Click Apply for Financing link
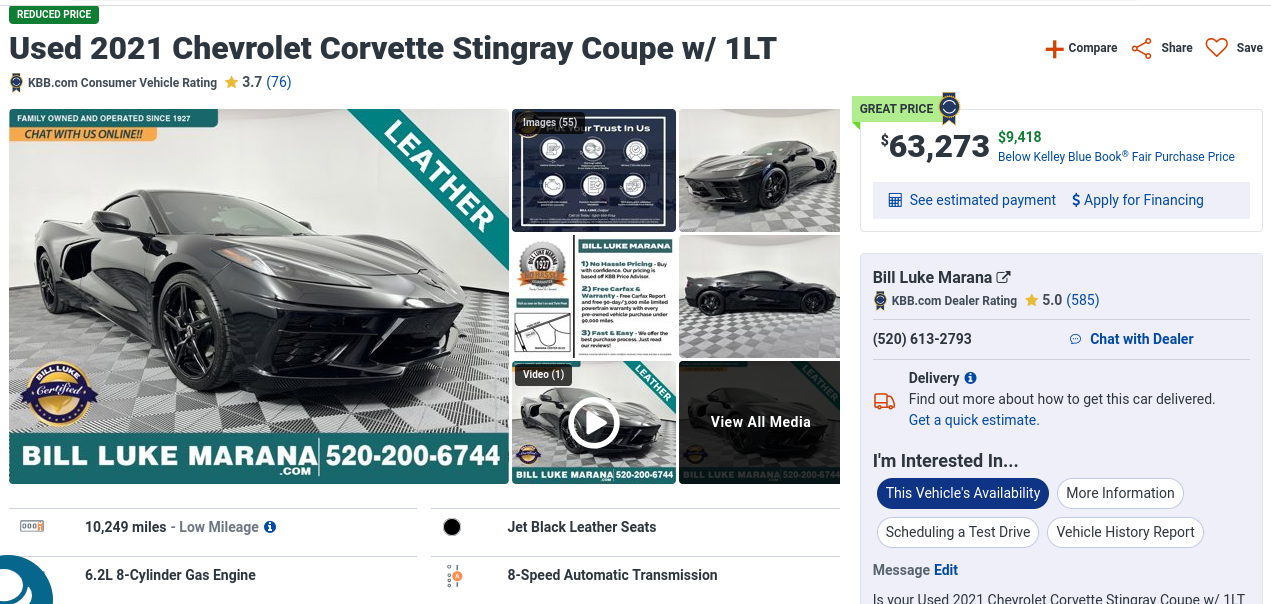This screenshot has width=1271, height=604. [1138, 200]
